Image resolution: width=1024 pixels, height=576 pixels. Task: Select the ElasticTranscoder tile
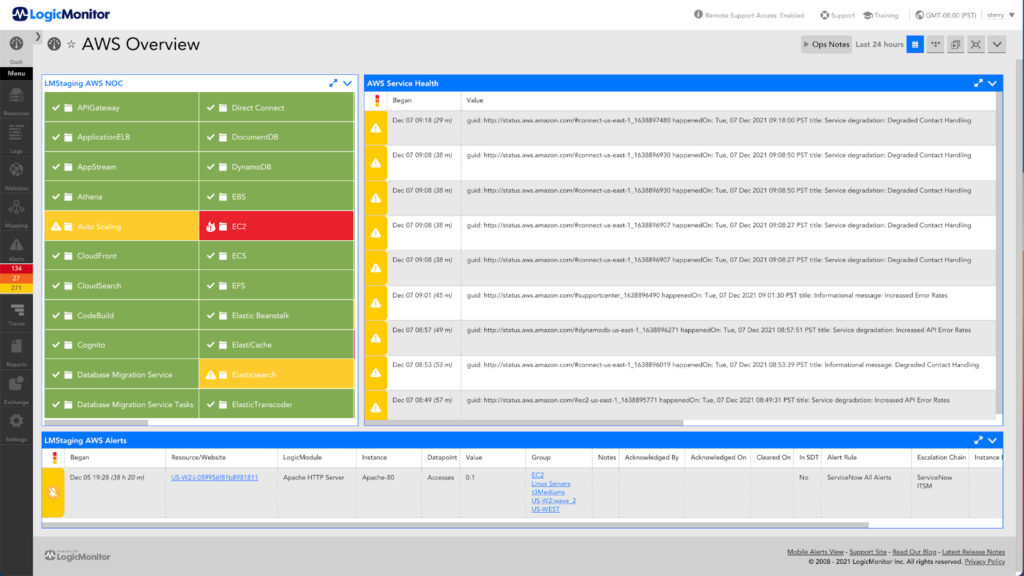point(276,404)
